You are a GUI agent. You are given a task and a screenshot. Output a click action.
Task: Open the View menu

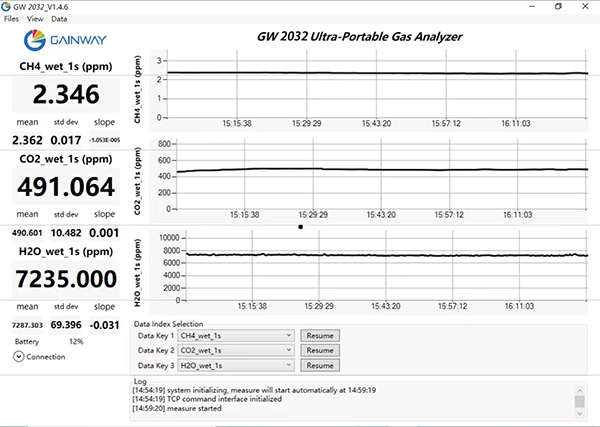35,19
